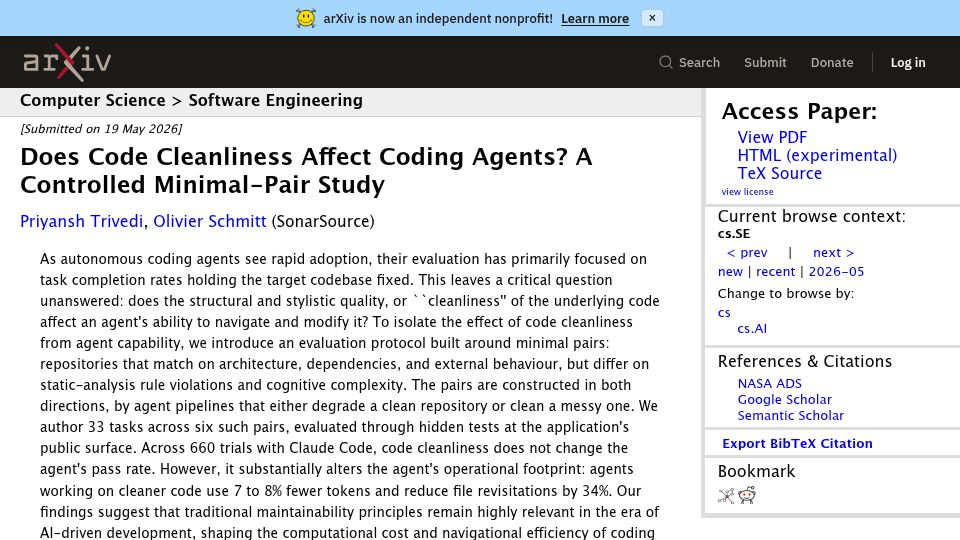Viewport: 960px width, 540px height.
Task: Click the Access Paper heading
Action: [799, 111]
